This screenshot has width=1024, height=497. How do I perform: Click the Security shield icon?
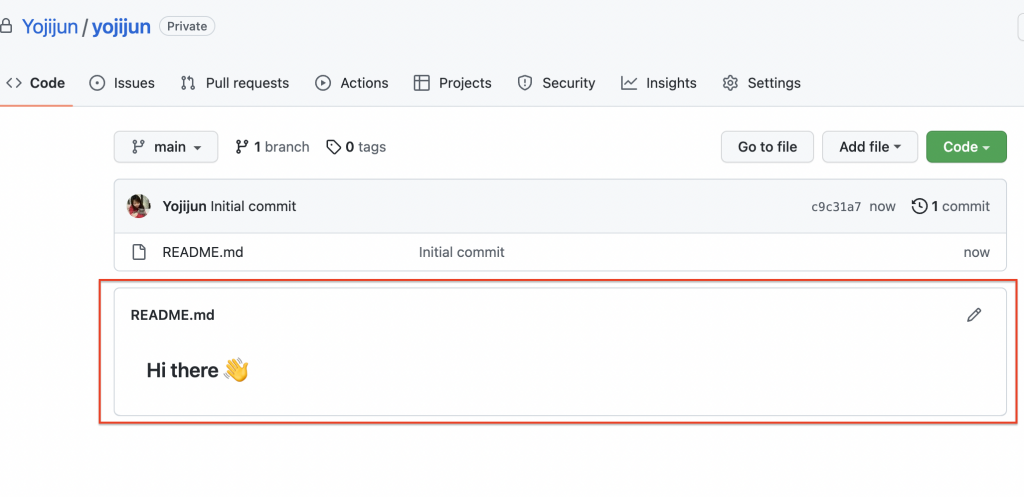pos(524,83)
